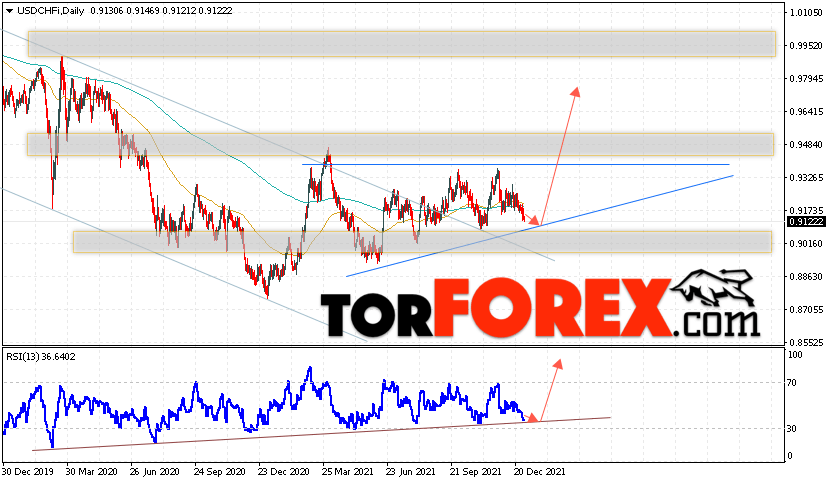Click the RSI 0 scale label
This screenshot has height=483, width=830.
click(x=790, y=456)
